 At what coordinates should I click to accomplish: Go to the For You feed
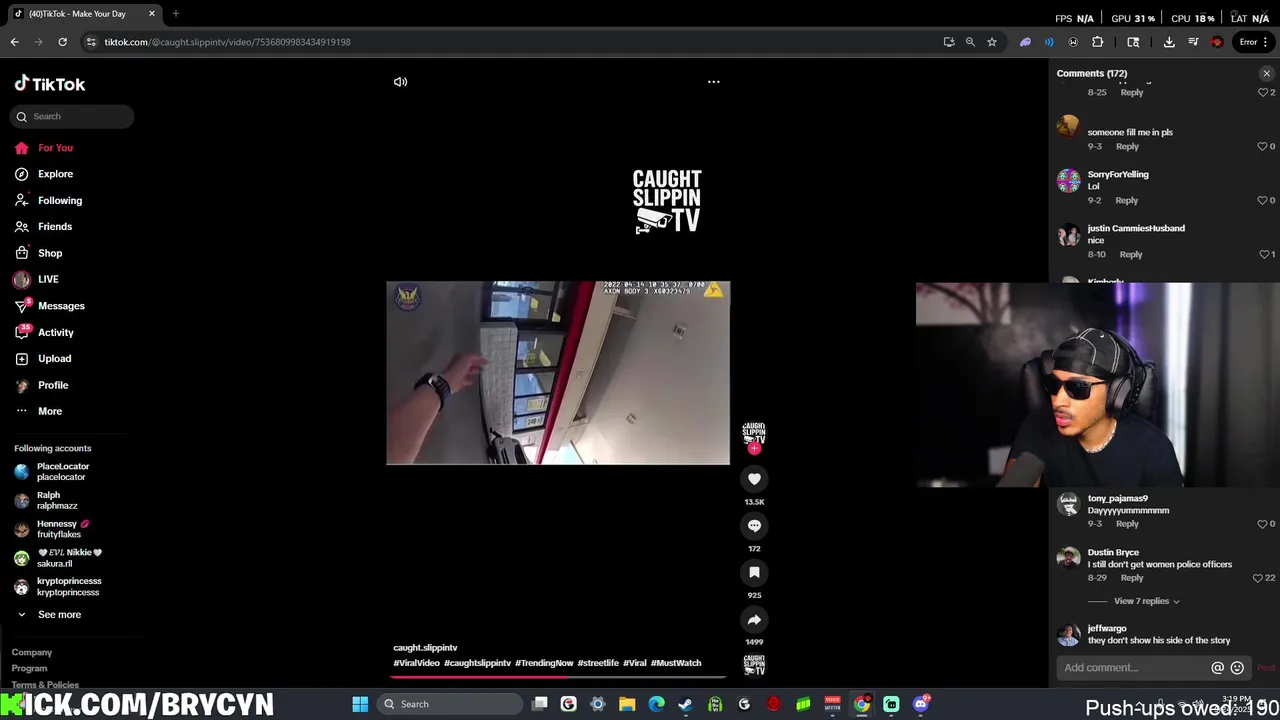[x=55, y=148]
